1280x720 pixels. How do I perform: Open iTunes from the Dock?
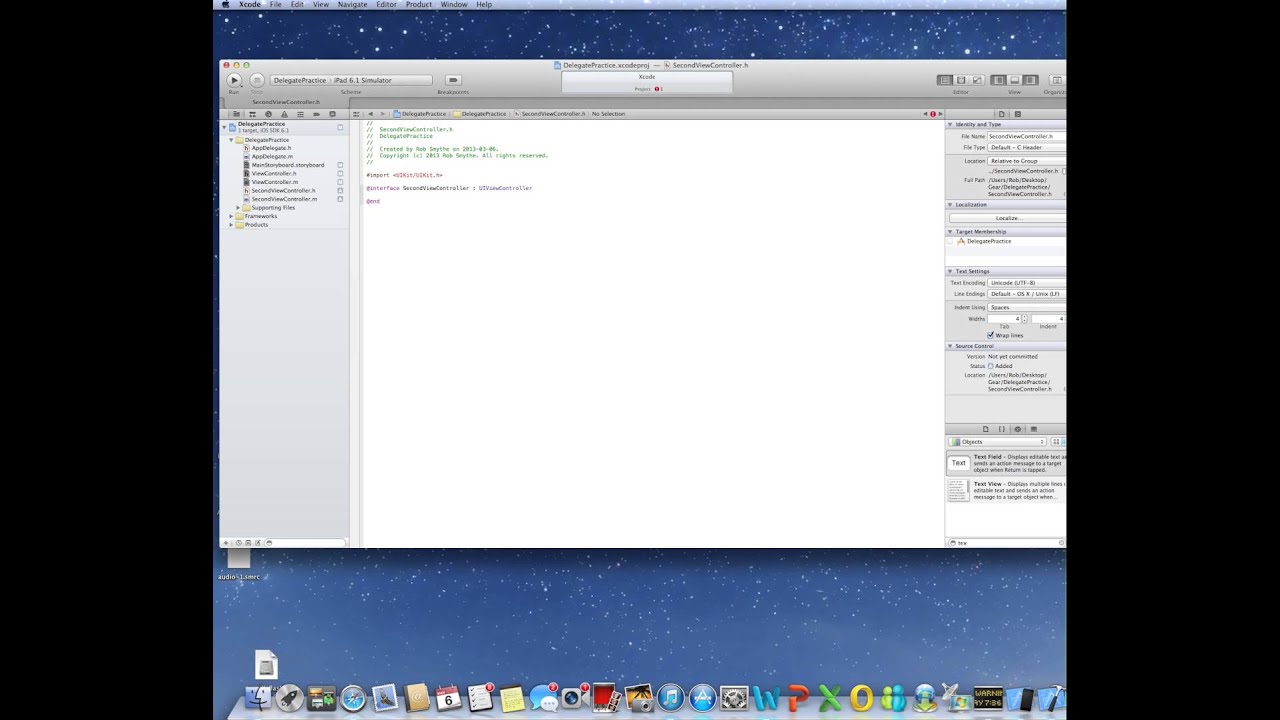click(671, 698)
